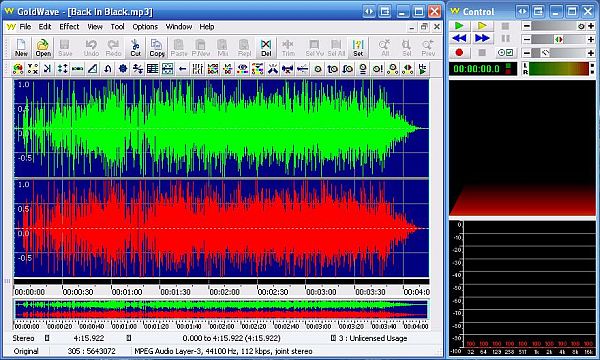Click the first colorful effect toolbar icon
The width and height of the screenshot is (600, 360).
[x=18, y=69]
